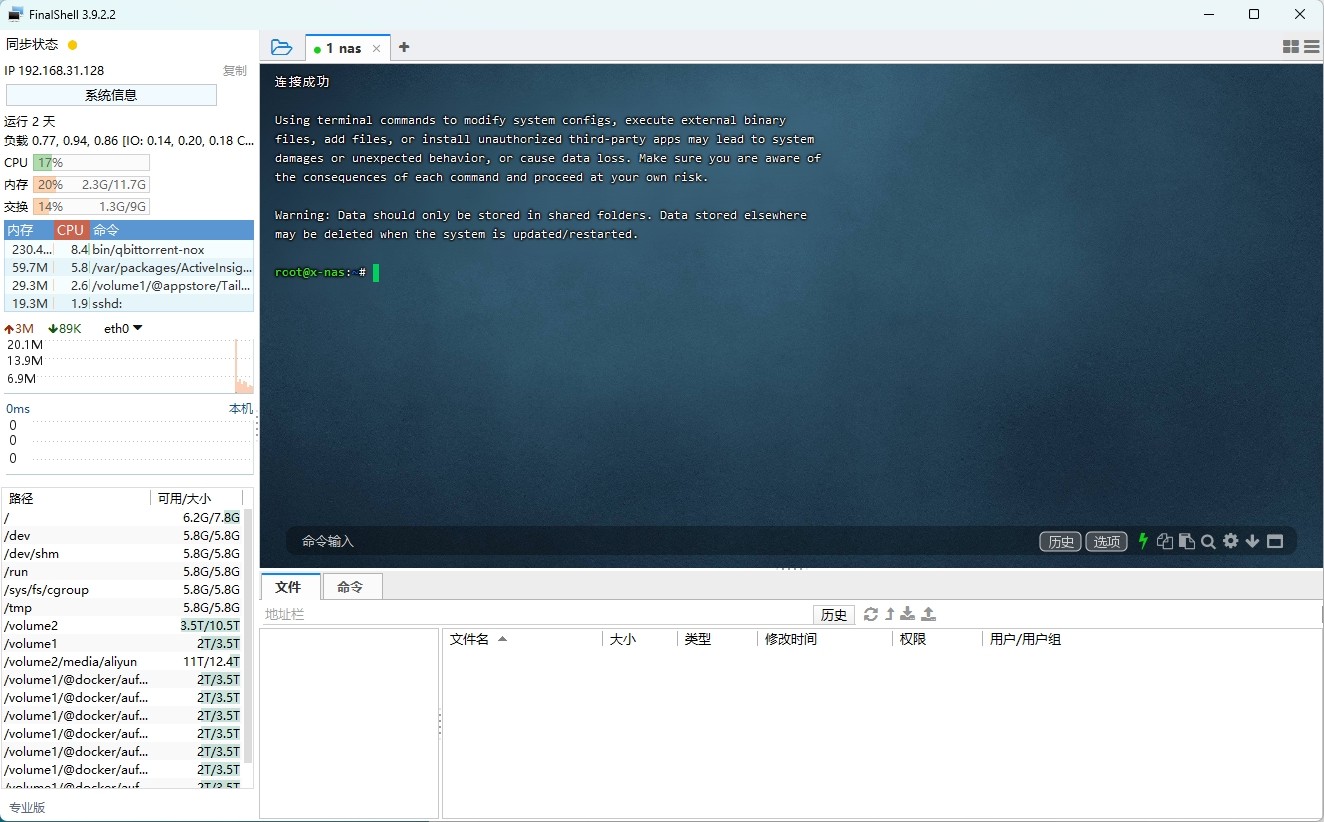The image size is (1324, 822).
Task: Toggle the green lightning accelerator icon
Action: click(1143, 541)
